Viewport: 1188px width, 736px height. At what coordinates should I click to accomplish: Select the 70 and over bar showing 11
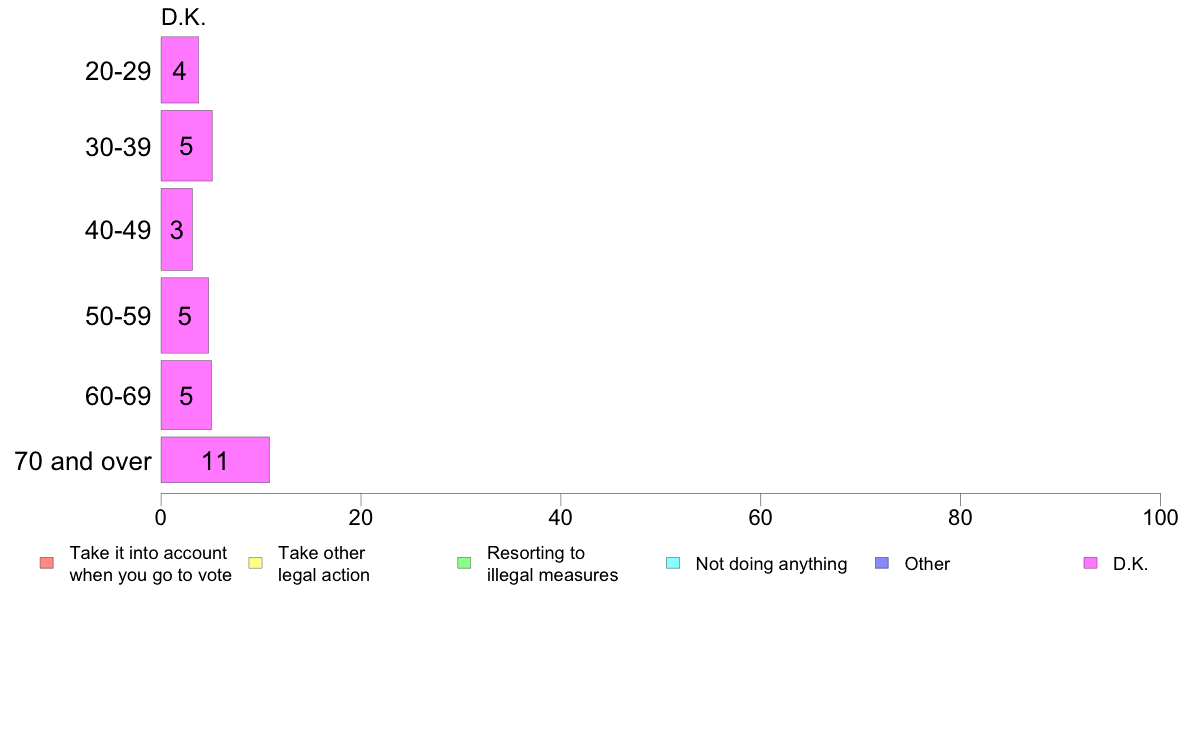click(215, 460)
